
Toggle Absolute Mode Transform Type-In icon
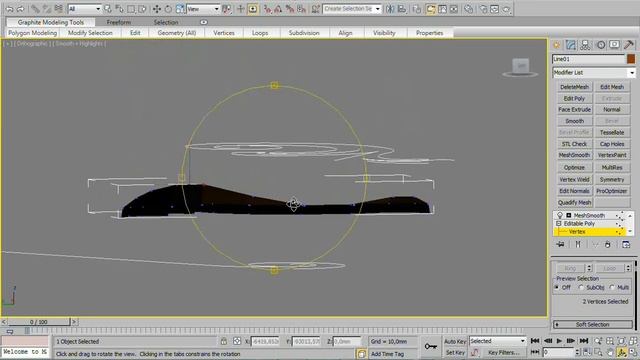tap(237, 341)
